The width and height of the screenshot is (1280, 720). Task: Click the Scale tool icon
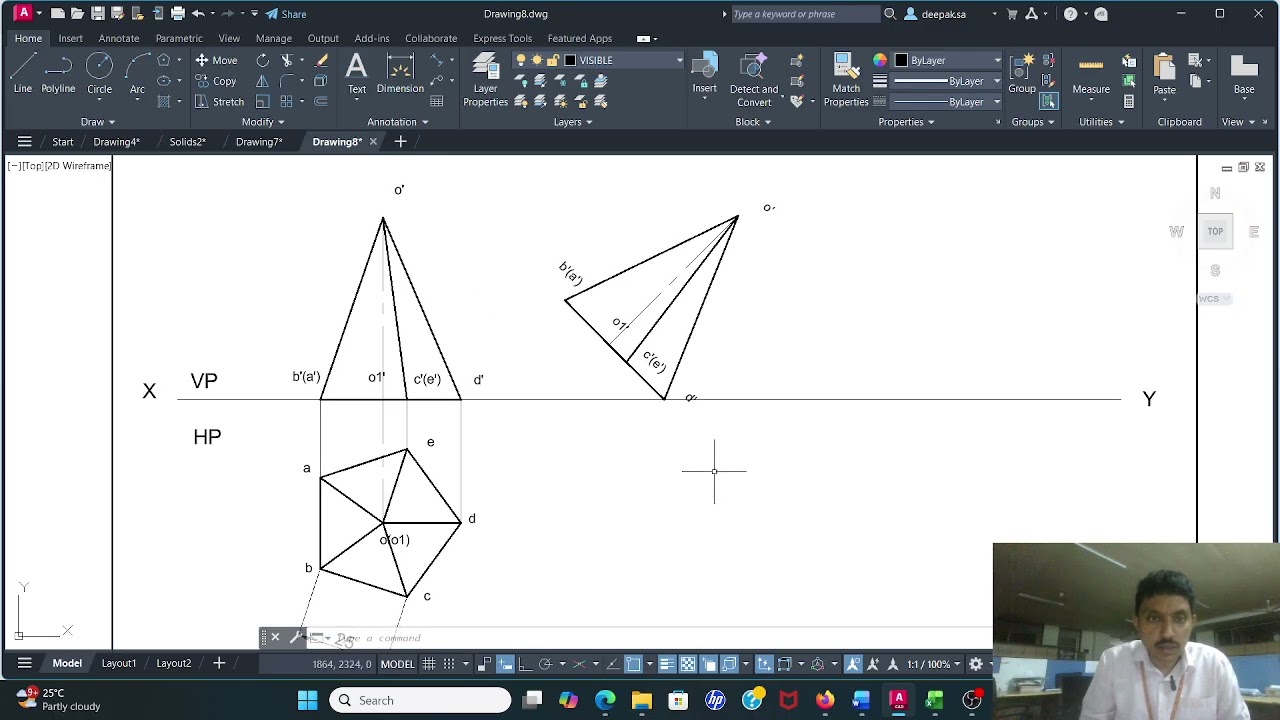click(262, 101)
